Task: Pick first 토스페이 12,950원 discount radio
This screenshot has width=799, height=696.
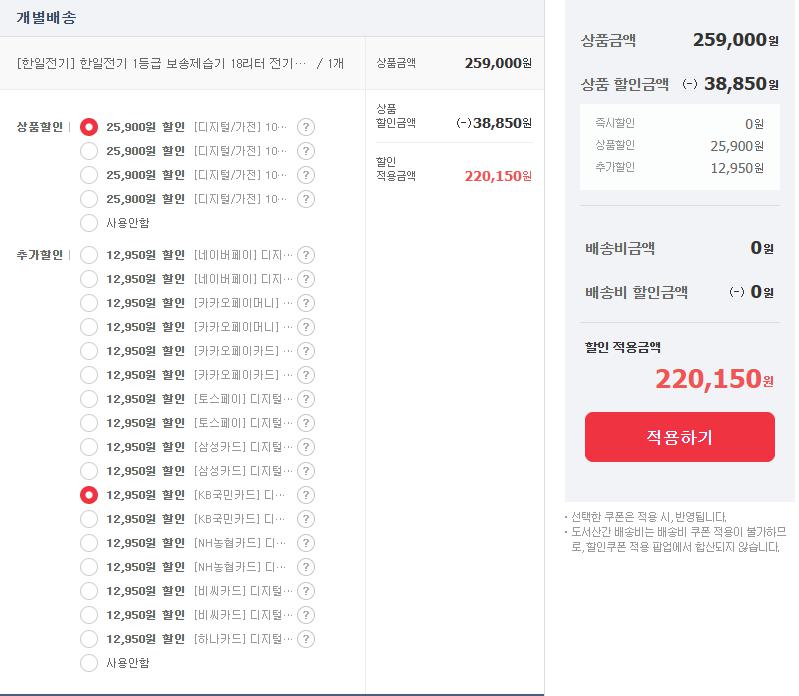Action: pyautogui.click(x=89, y=399)
